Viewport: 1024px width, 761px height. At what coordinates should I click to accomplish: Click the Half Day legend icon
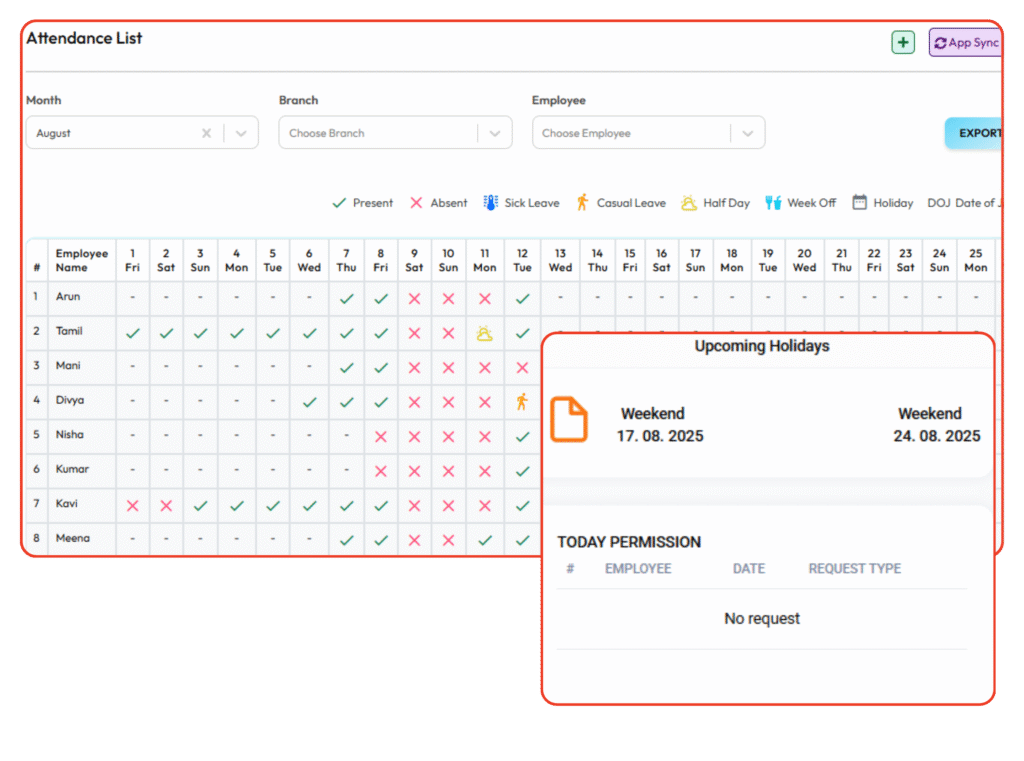(689, 203)
